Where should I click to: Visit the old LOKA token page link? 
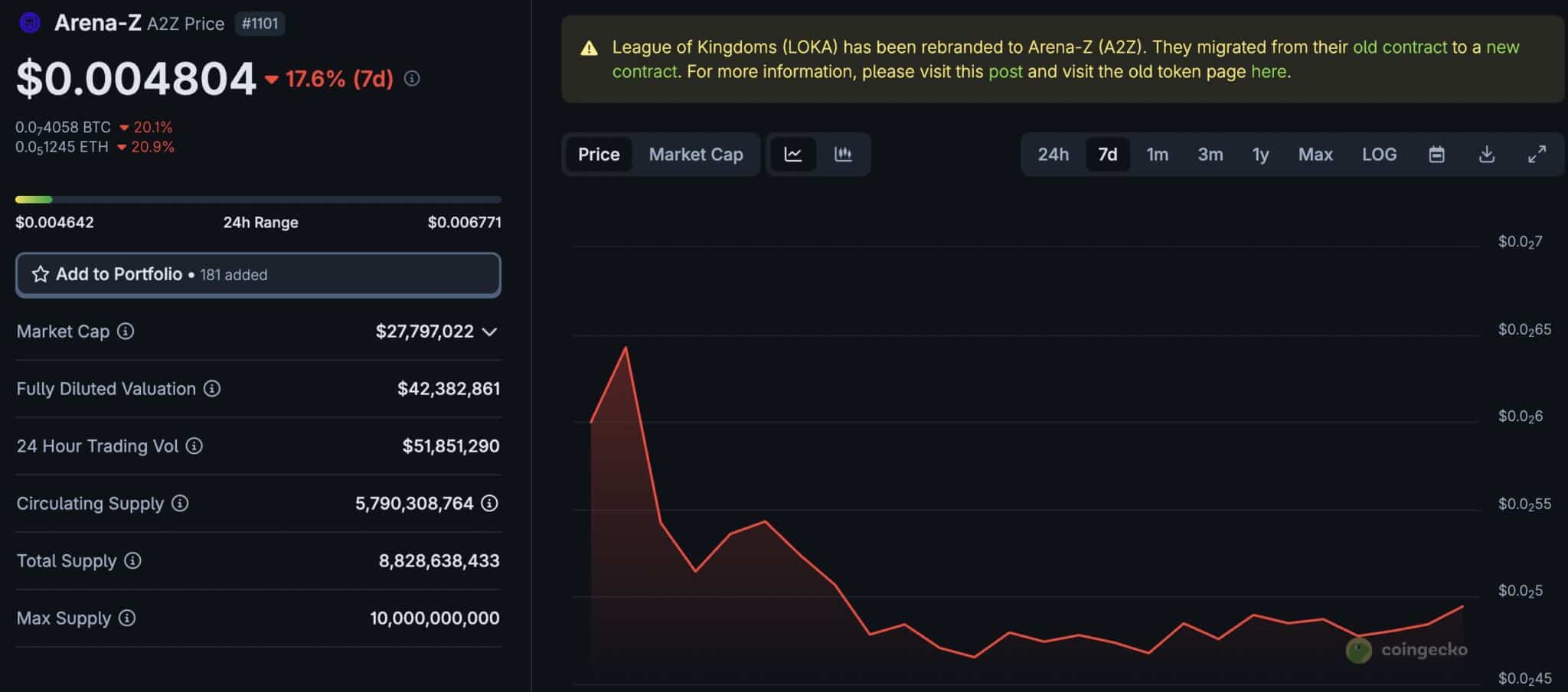[x=1269, y=71]
